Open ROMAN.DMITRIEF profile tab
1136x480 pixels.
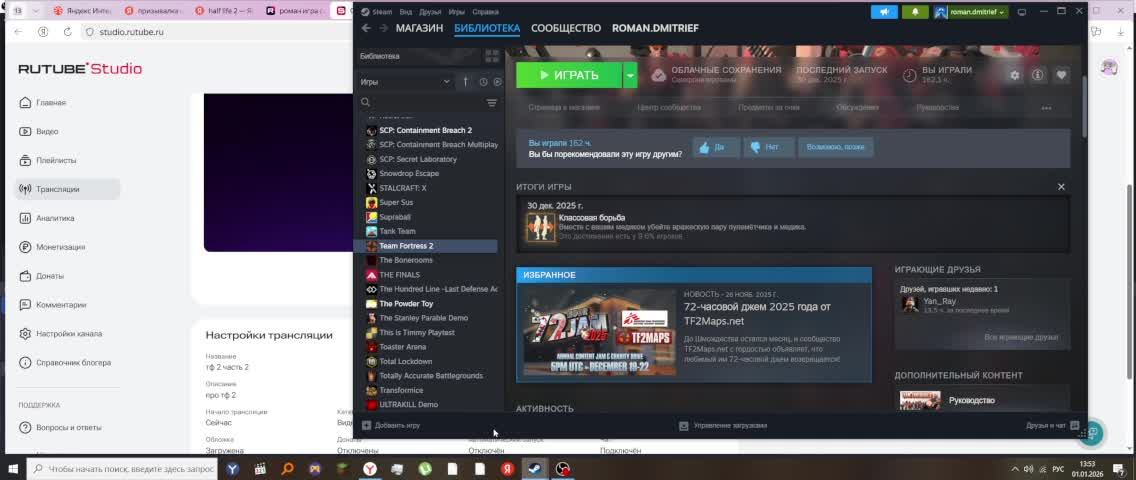656,28
